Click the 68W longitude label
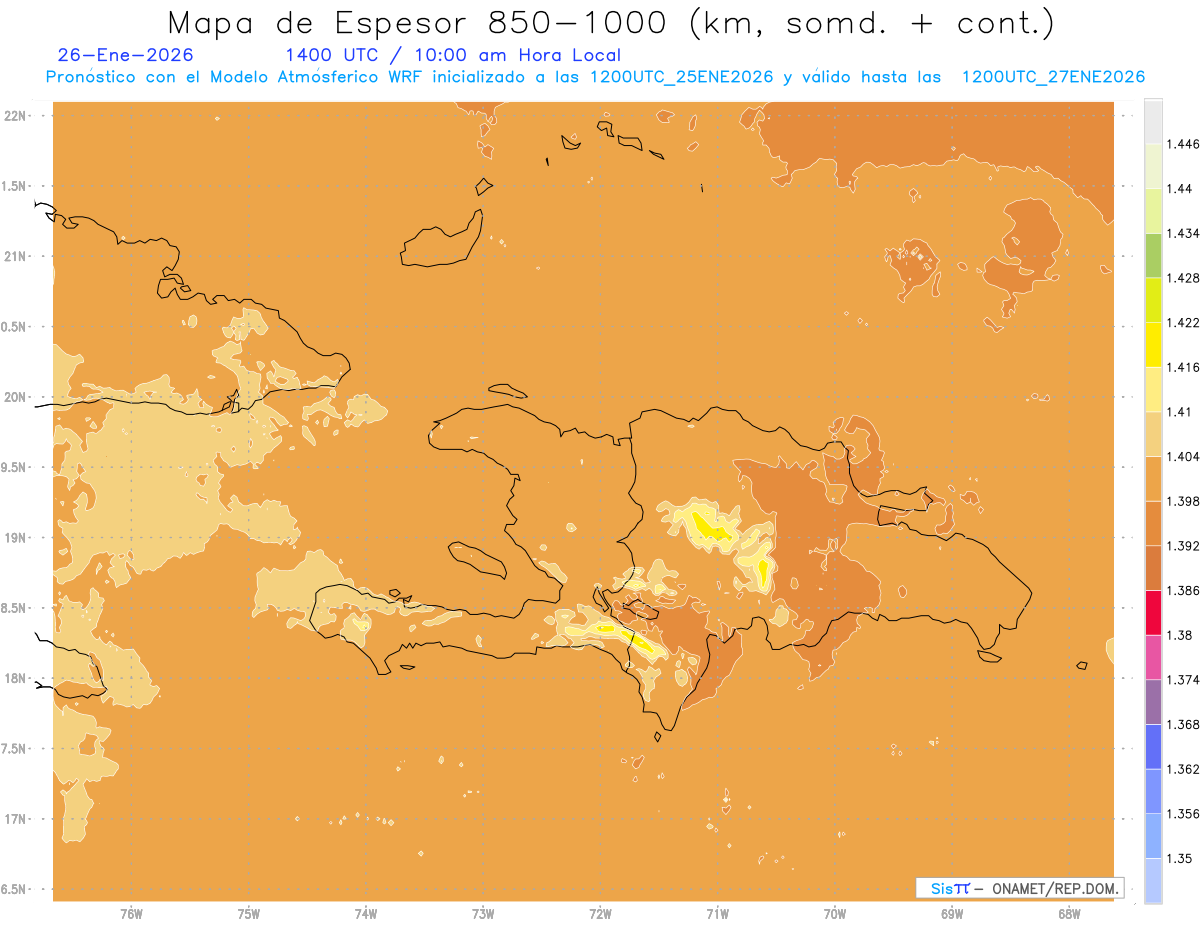The height and width of the screenshot is (927, 1200). pyautogui.click(x=1069, y=913)
